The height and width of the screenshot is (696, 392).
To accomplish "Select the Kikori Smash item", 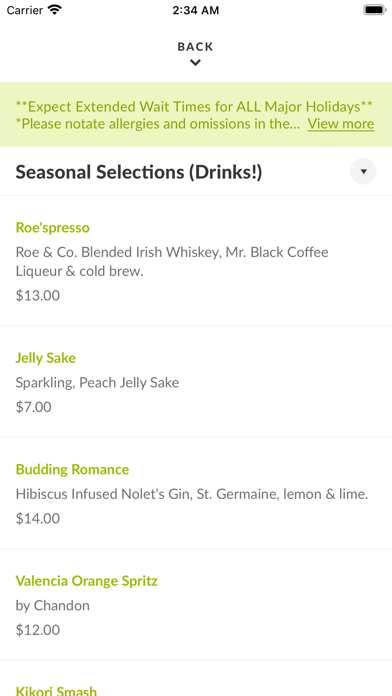I will pyautogui.click(x=56, y=690).
